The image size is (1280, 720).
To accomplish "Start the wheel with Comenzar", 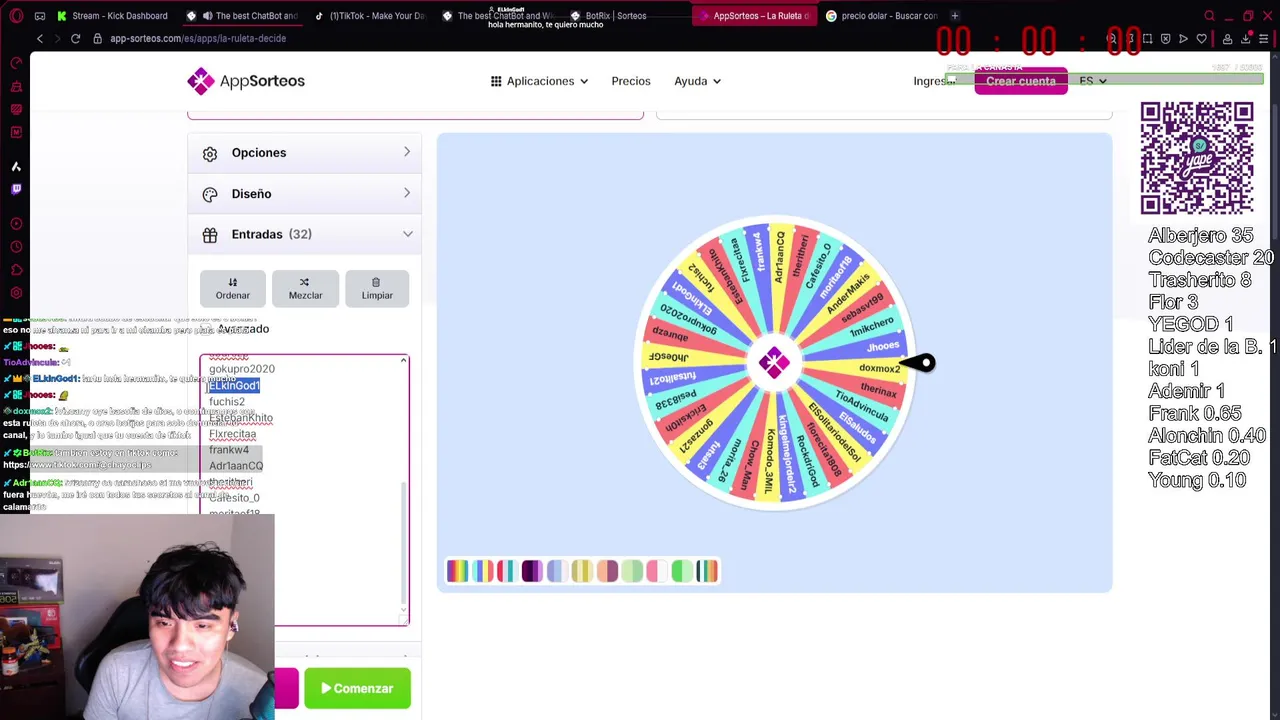I will [x=357, y=688].
